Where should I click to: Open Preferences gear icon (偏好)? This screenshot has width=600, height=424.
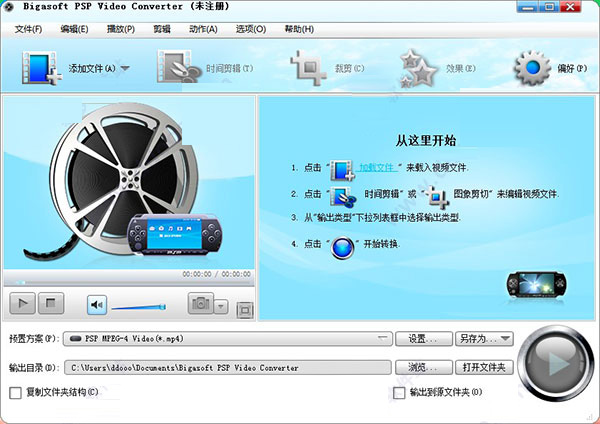pos(532,68)
